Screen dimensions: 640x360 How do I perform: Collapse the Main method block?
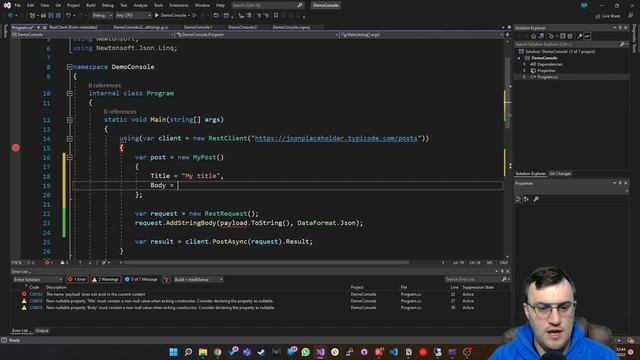pyautogui.click(x=69, y=120)
